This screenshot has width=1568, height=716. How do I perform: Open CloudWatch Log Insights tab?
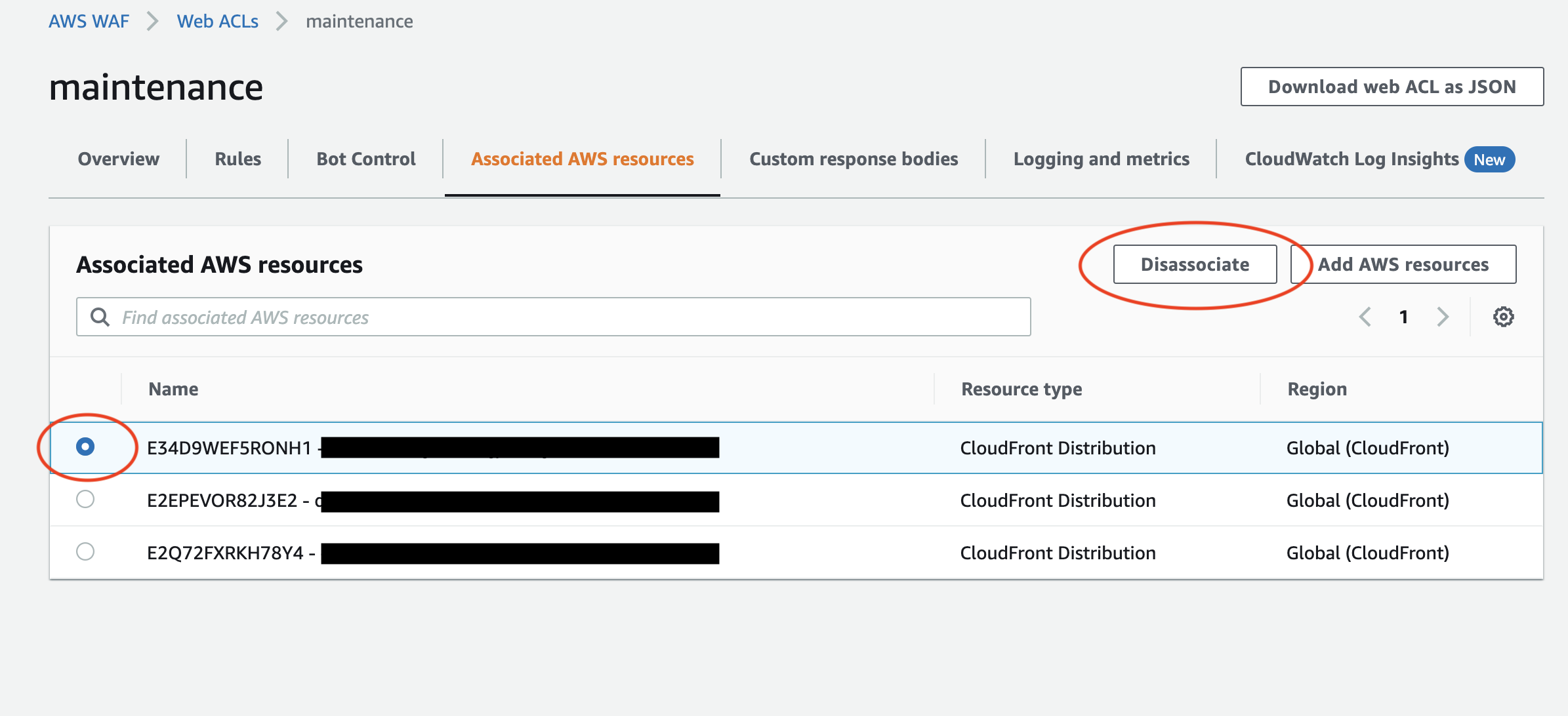coord(1380,159)
